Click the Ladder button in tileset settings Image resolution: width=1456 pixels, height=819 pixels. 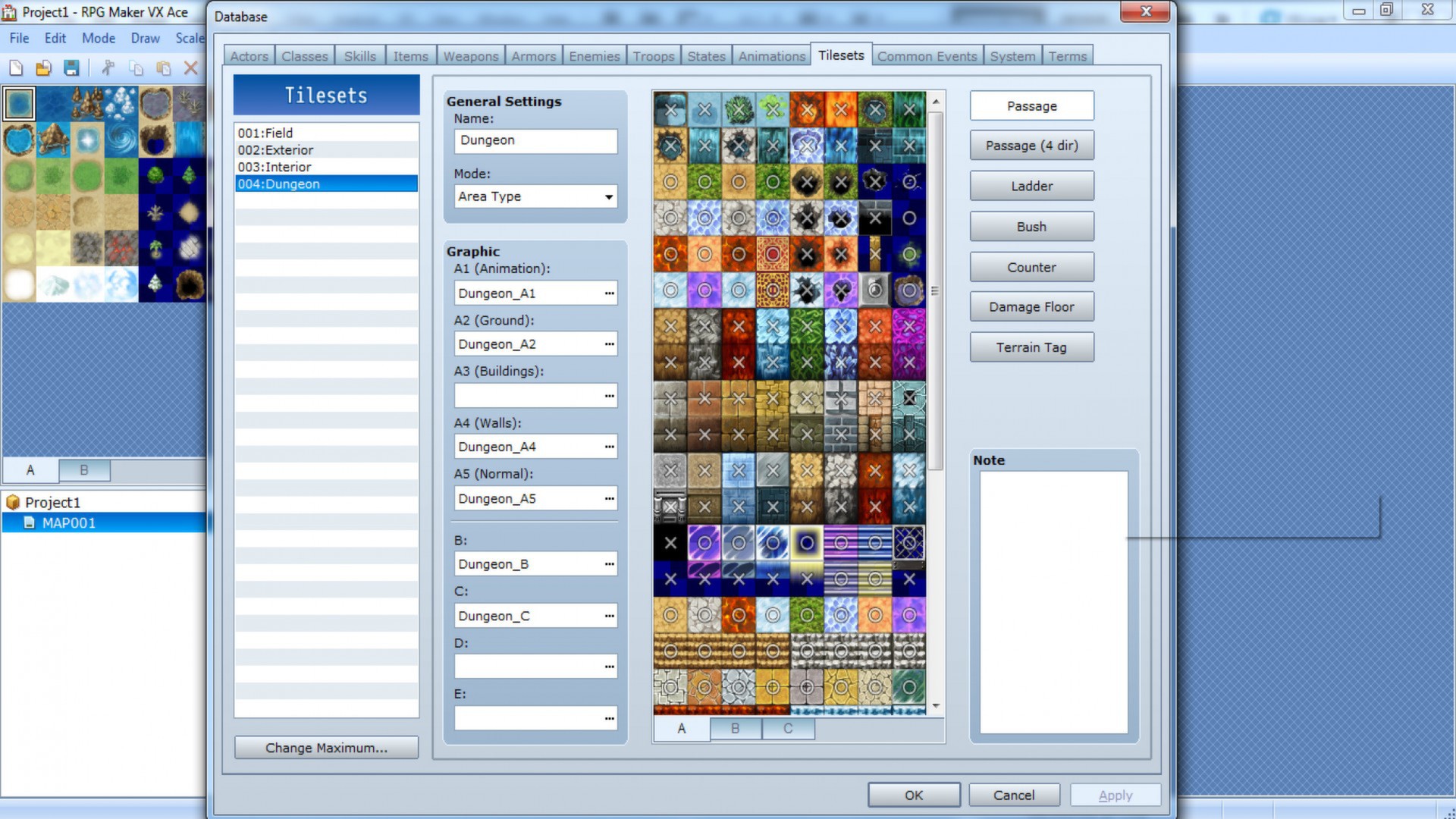coord(1031,185)
